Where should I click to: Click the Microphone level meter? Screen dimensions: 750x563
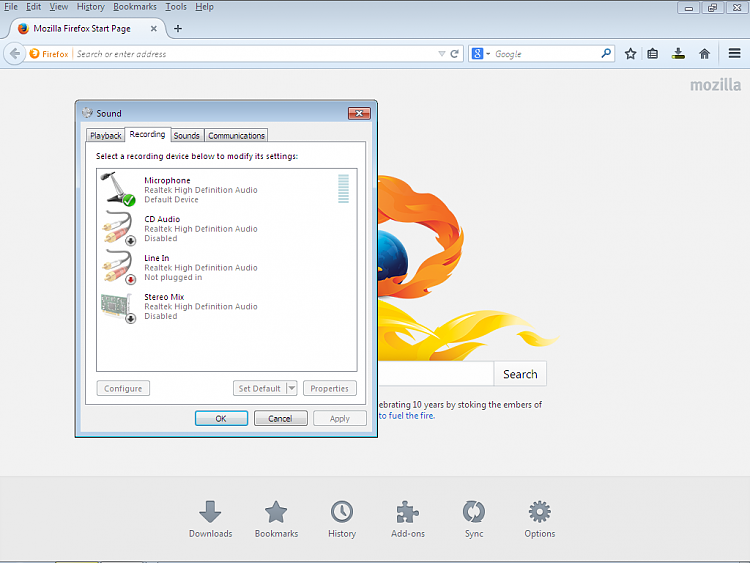click(x=343, y=188)
